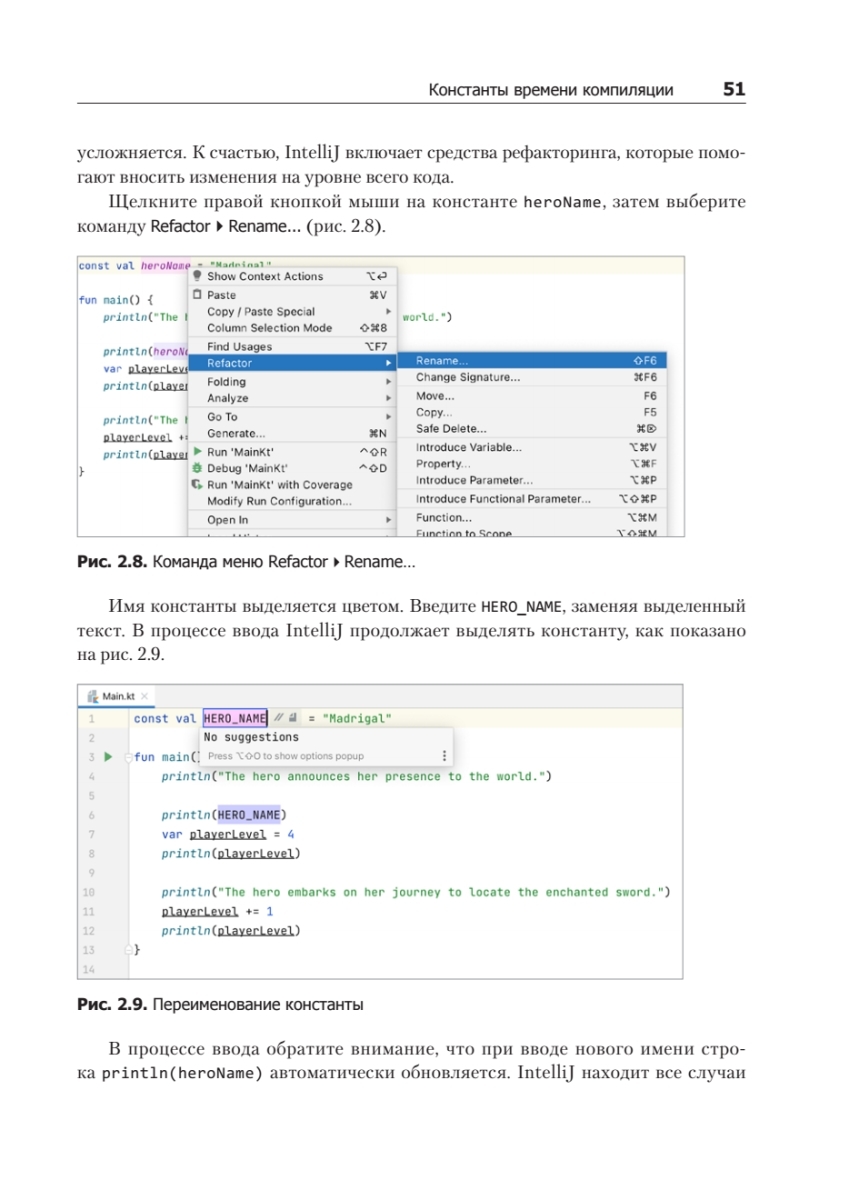
Task: Close the Main.kt editor tab
Action: pos(145,696)
